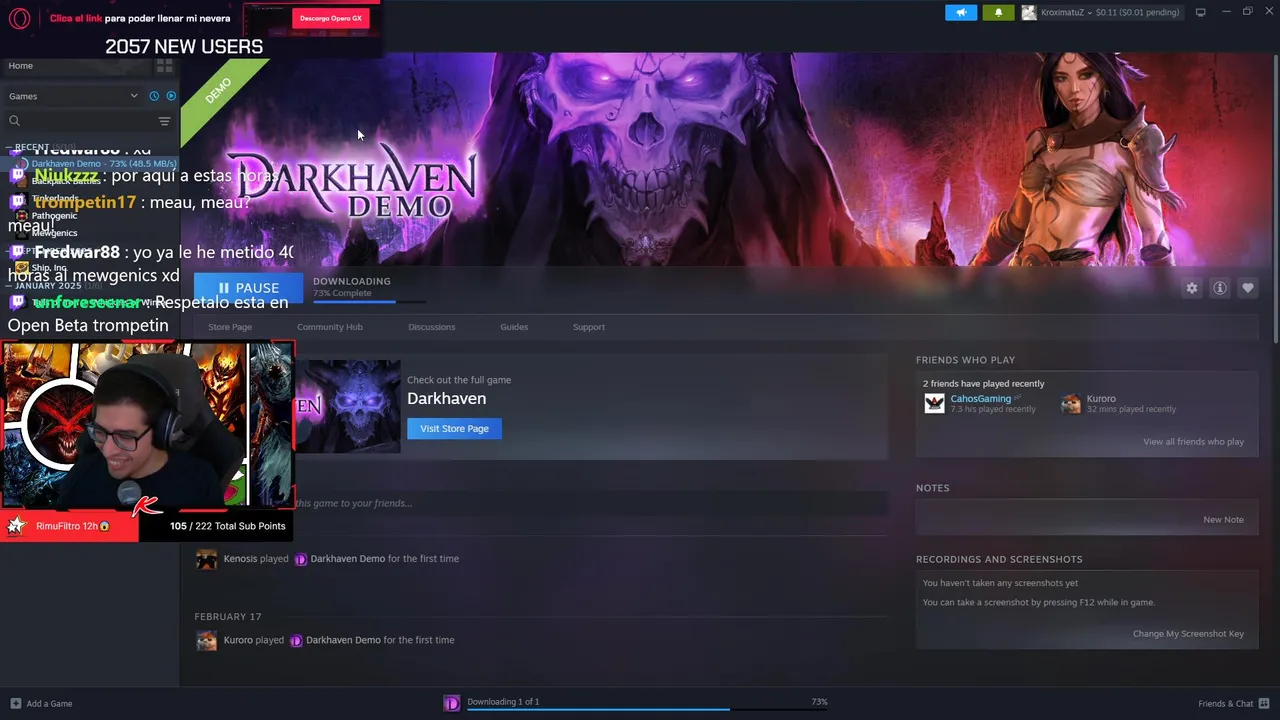Click the Descarga Opera GX button

click(x=331, y=18)
